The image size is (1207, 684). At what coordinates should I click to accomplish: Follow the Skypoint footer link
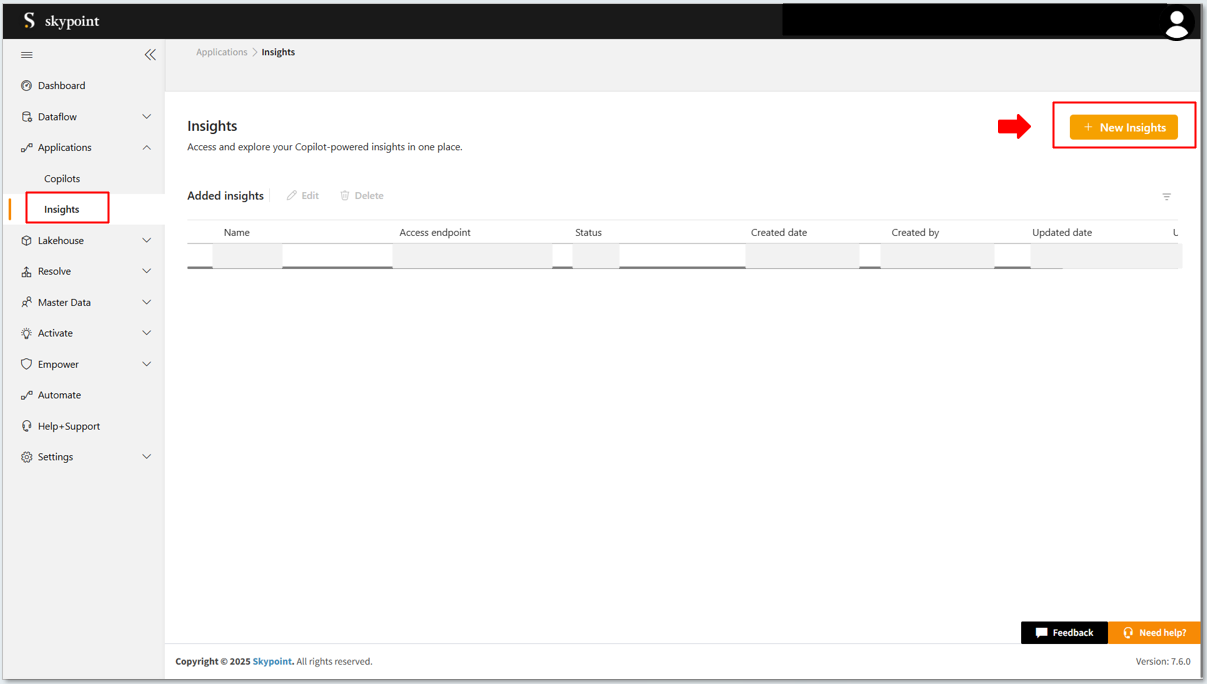pos(272,662)
